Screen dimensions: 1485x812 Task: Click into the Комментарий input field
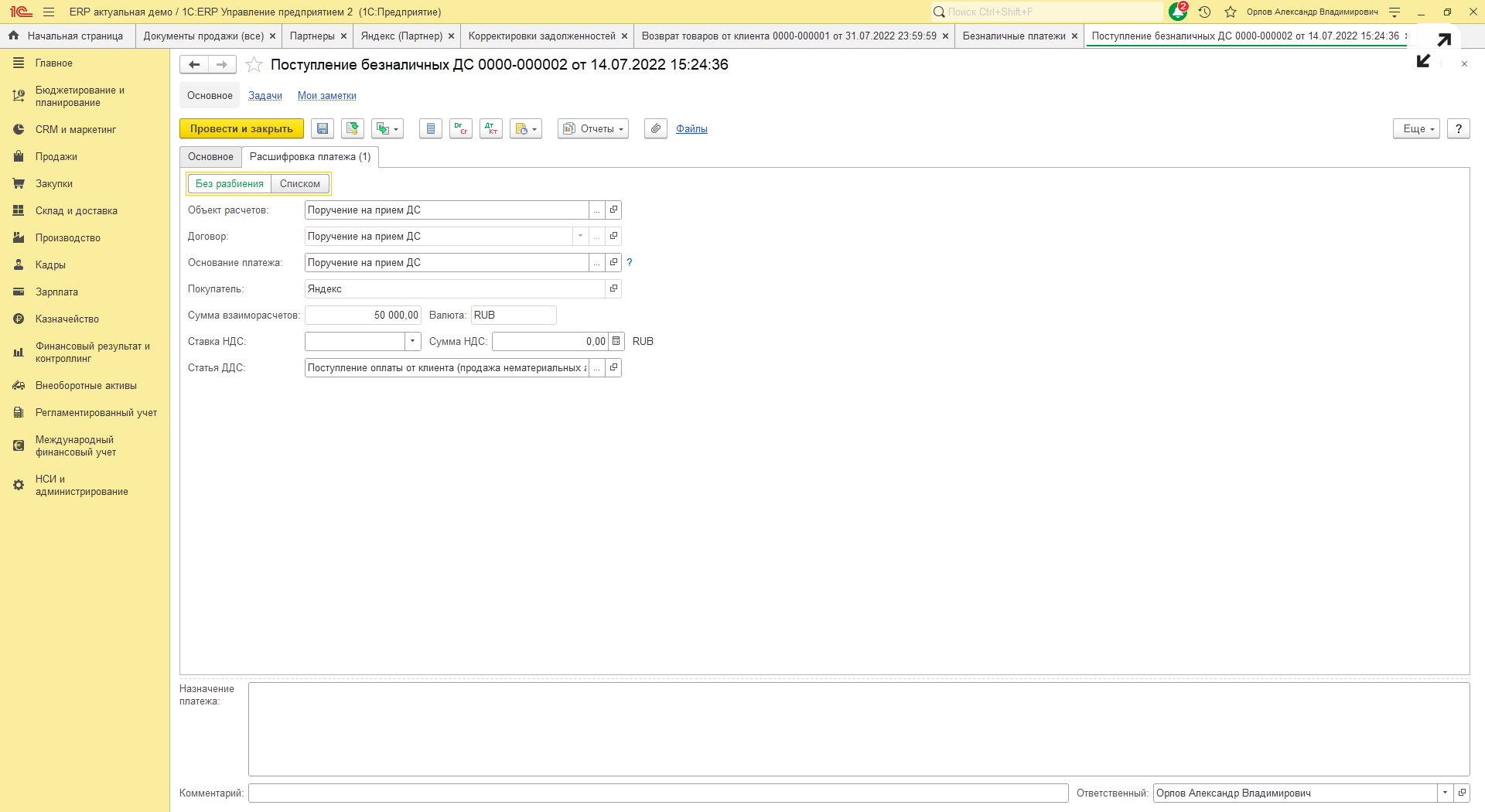coord(657,793)
